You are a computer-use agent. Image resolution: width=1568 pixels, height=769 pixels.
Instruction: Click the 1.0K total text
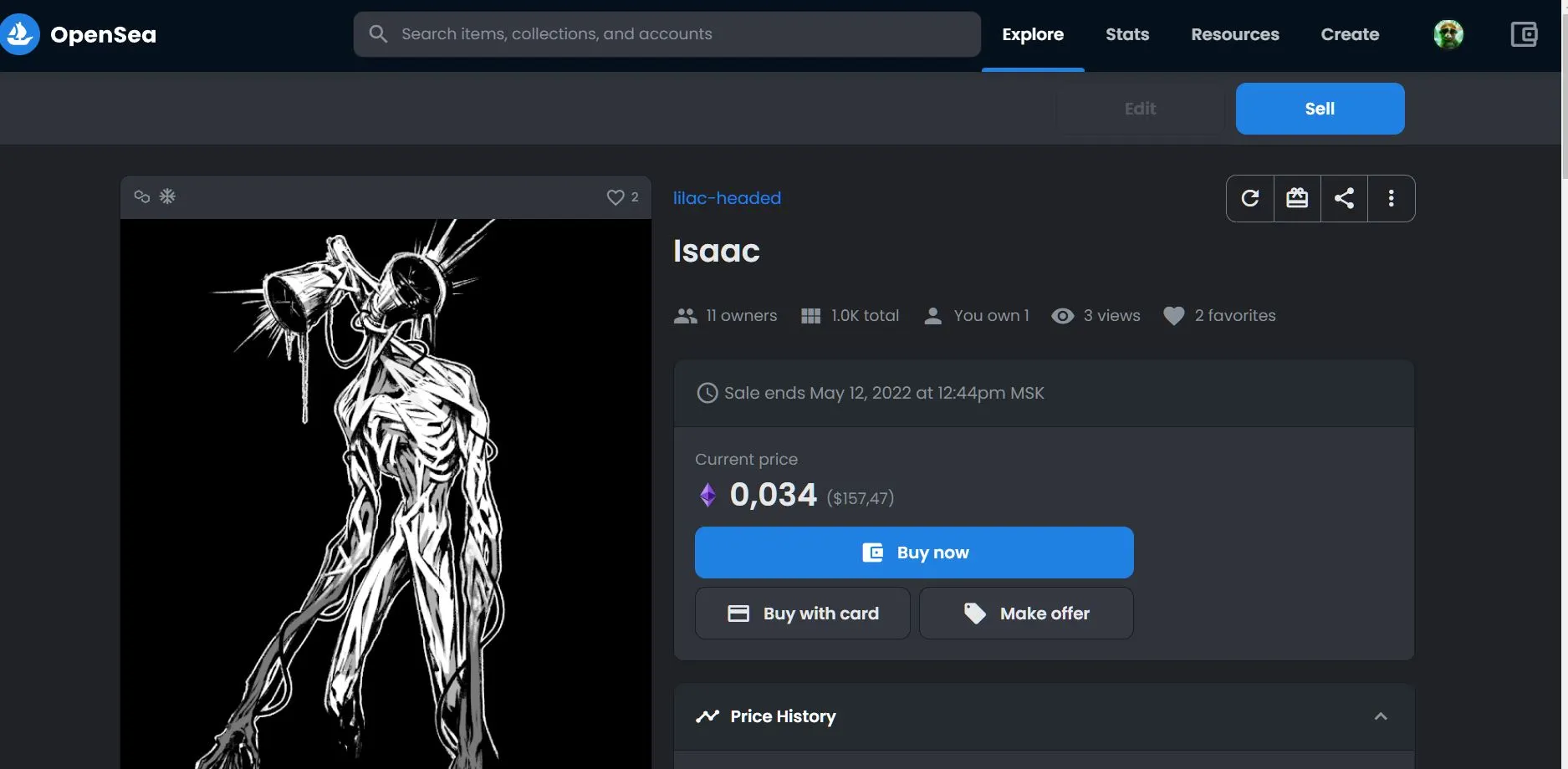coord(865,316)
